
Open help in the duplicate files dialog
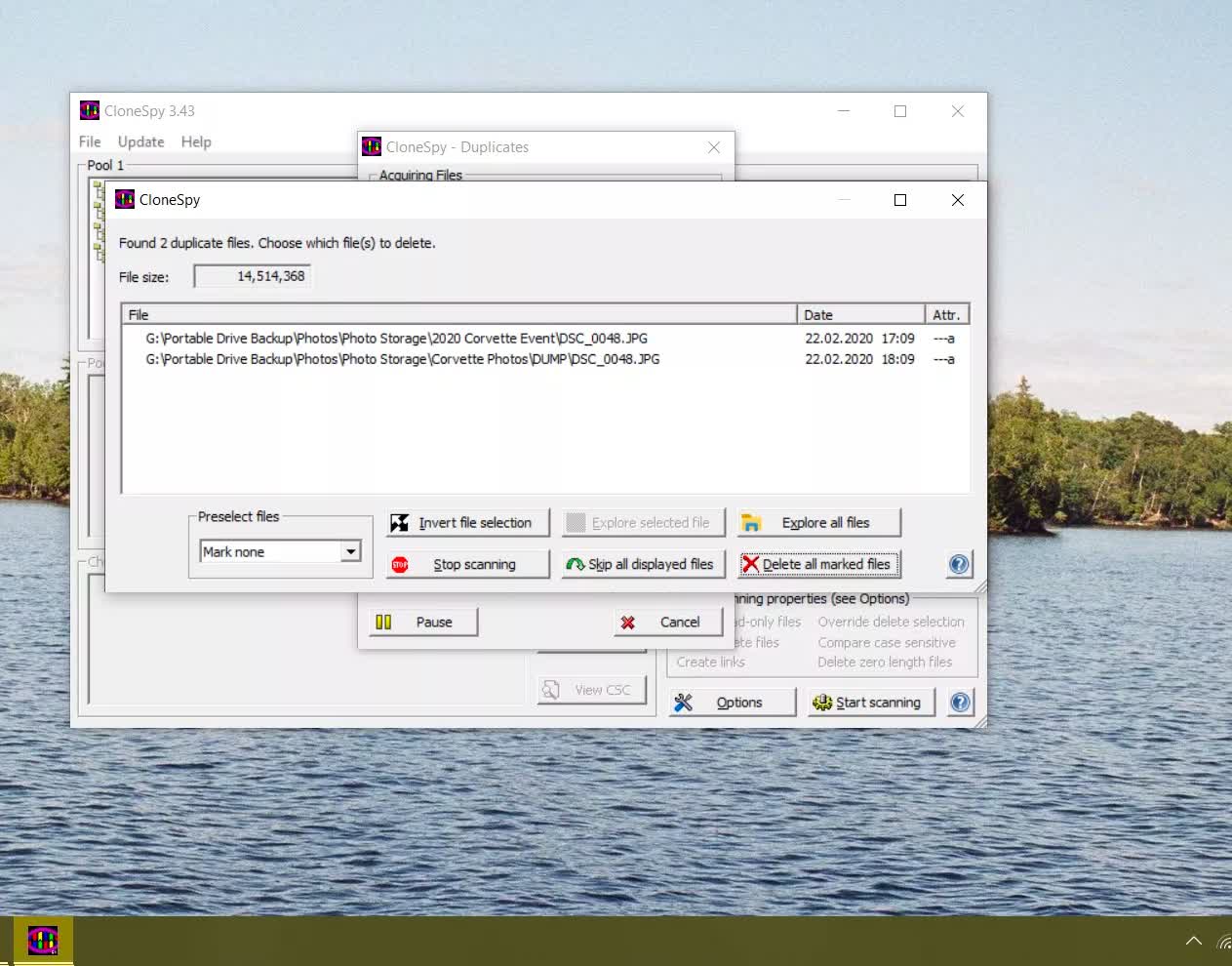(959, 565)
